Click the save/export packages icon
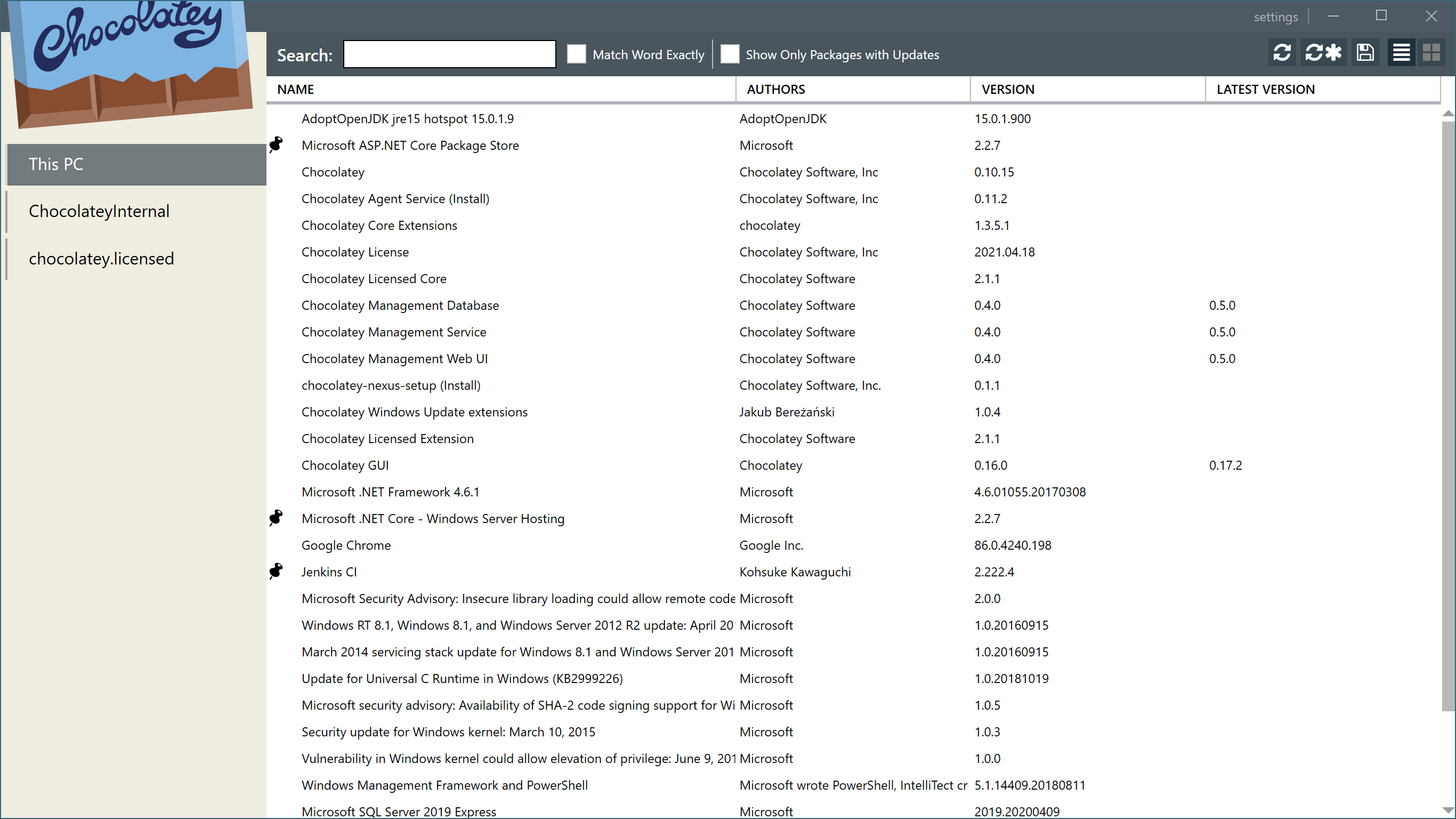This screenshot has height=819, width=1456. pos(1365,53)
